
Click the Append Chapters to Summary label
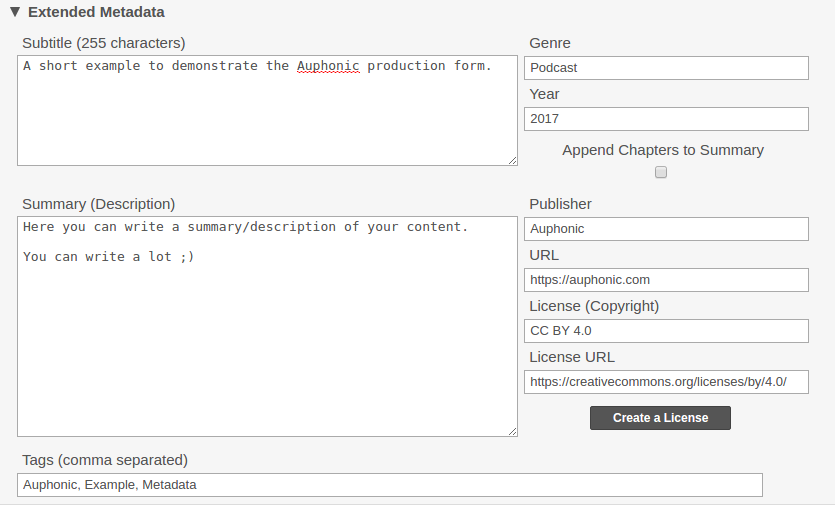[x=663, y=150]
